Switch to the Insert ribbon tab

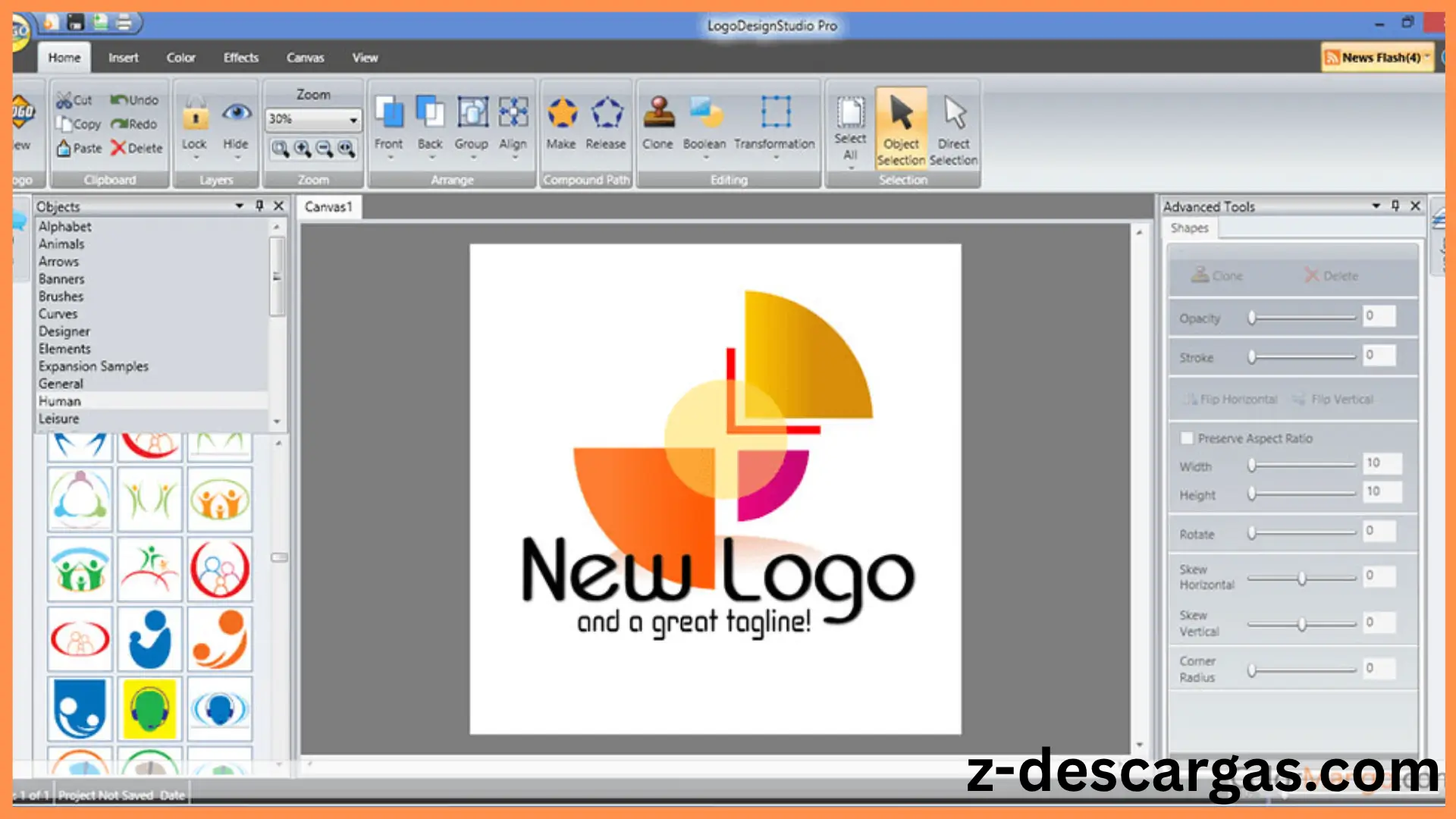pos(123,58)
